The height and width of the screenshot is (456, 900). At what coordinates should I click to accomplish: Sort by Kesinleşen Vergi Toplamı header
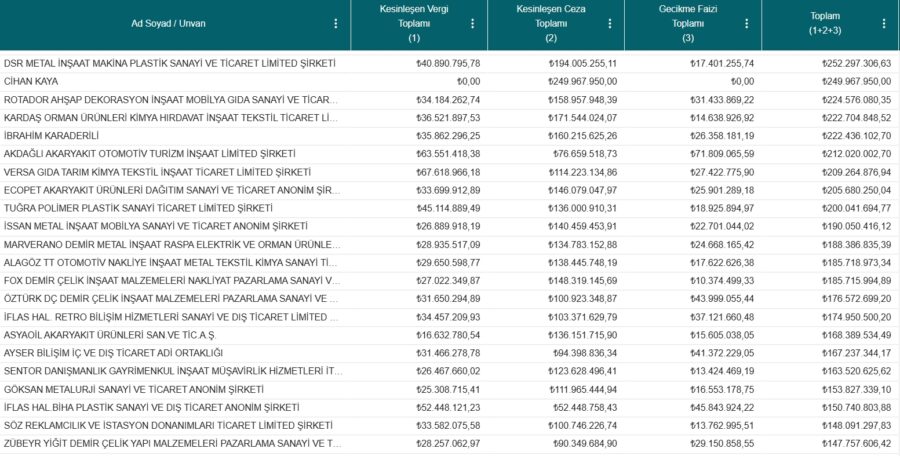click(x=414, y=24)
